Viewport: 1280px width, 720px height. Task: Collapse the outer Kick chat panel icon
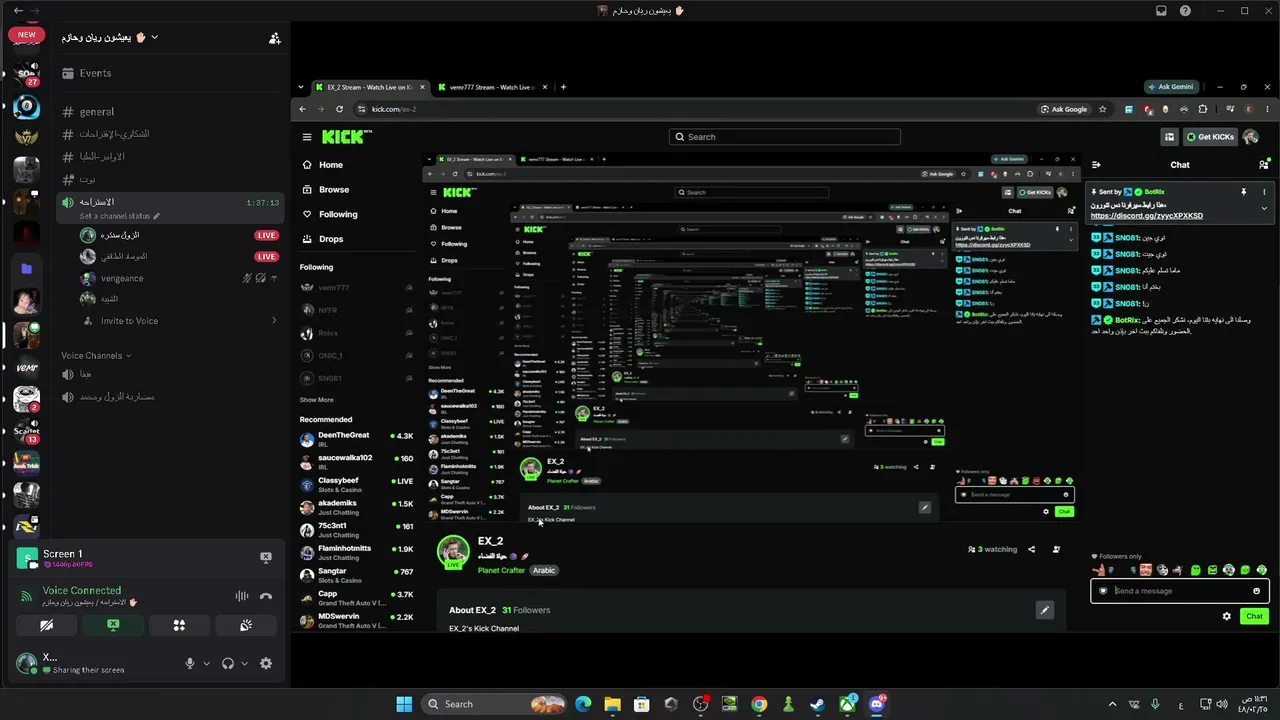(x=1096, y=165)
